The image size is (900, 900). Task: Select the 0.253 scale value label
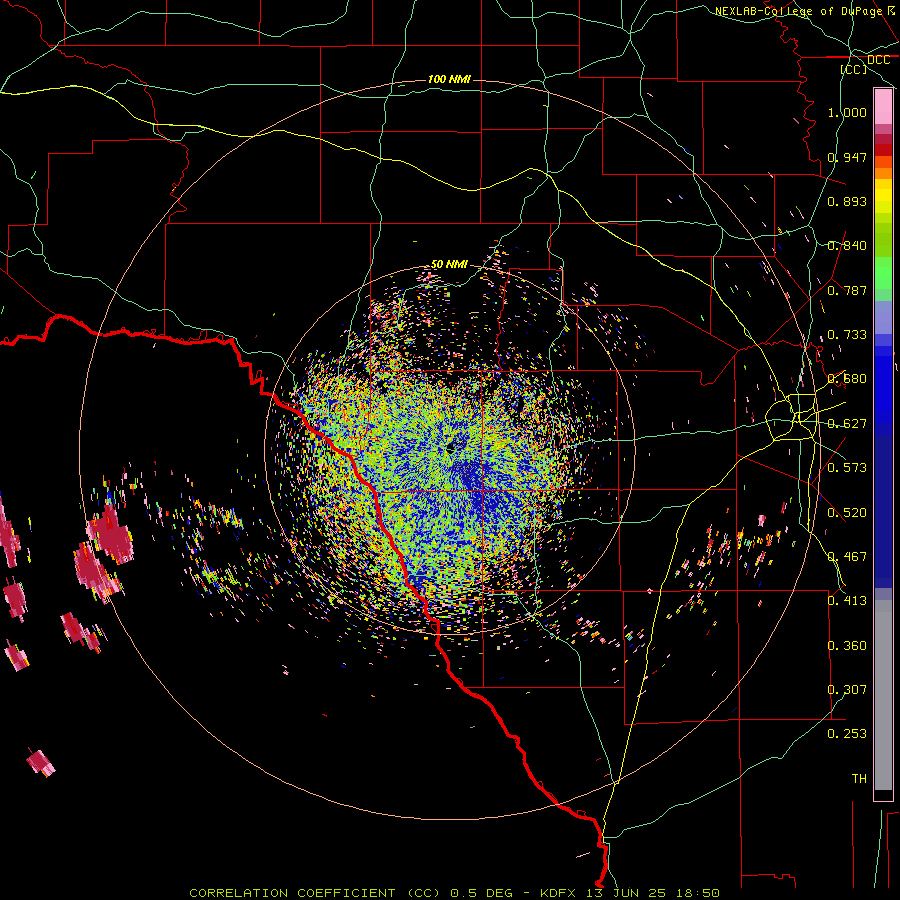847,734
